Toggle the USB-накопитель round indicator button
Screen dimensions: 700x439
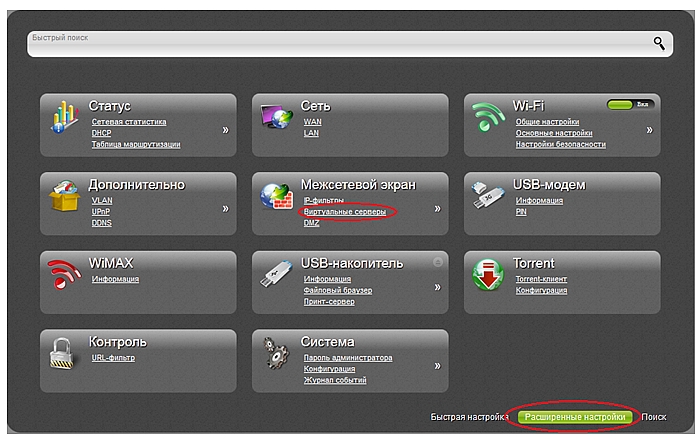pos(437,262)
